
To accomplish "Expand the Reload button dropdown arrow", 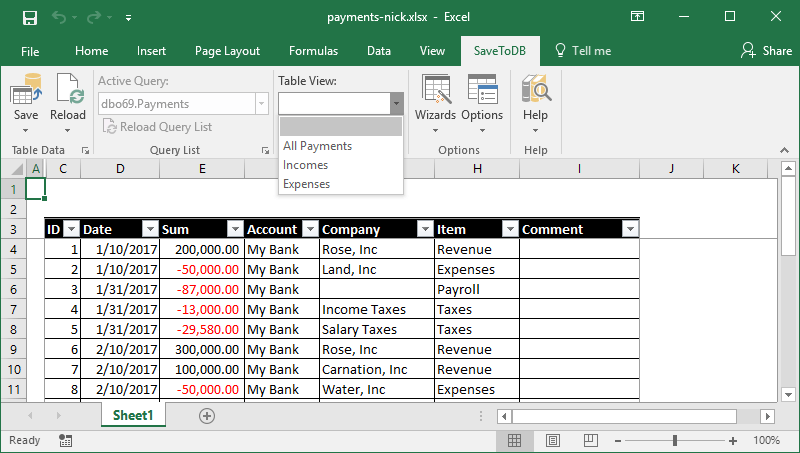I will [67, 131].
